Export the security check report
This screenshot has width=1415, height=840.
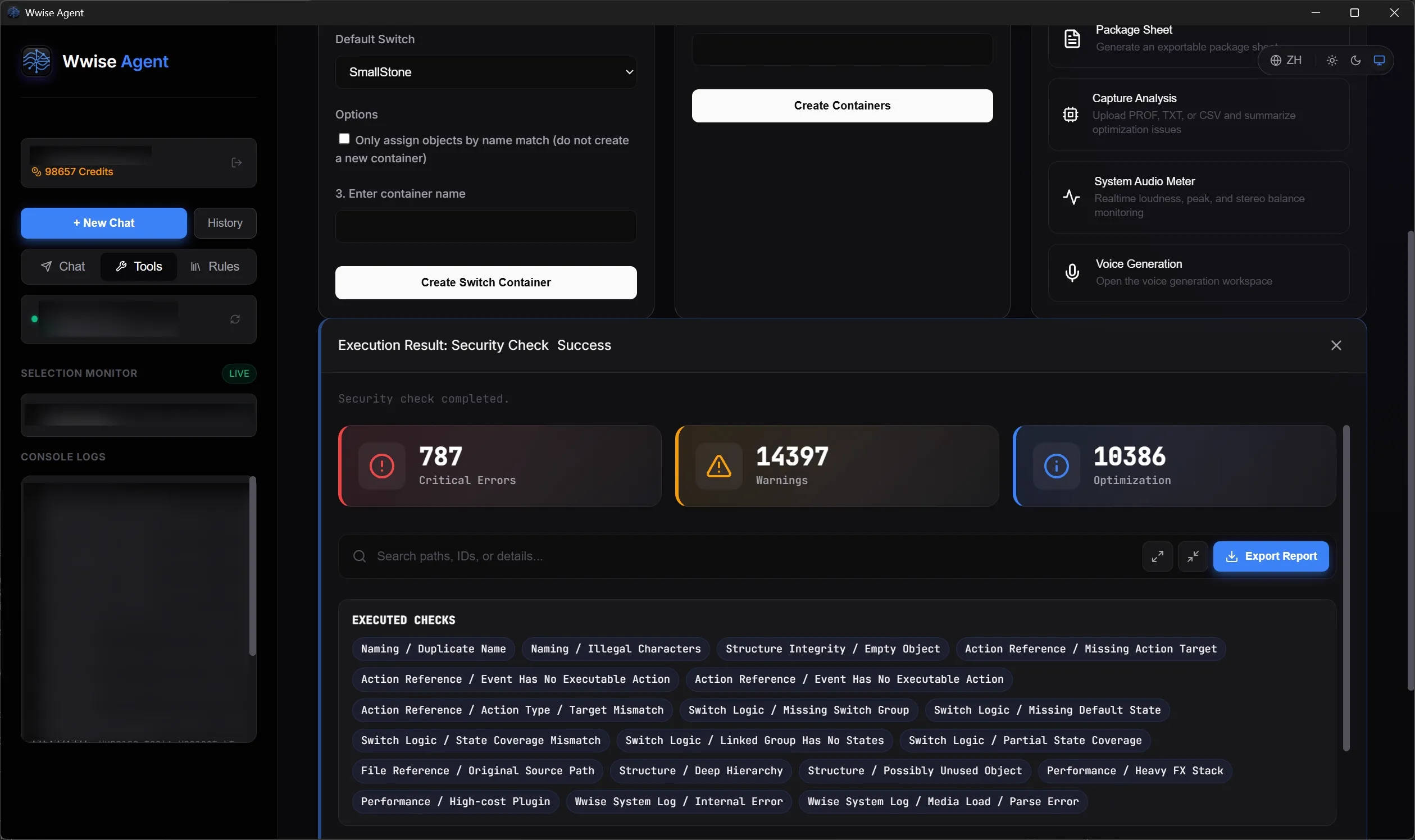click(x=1271, y=556)
